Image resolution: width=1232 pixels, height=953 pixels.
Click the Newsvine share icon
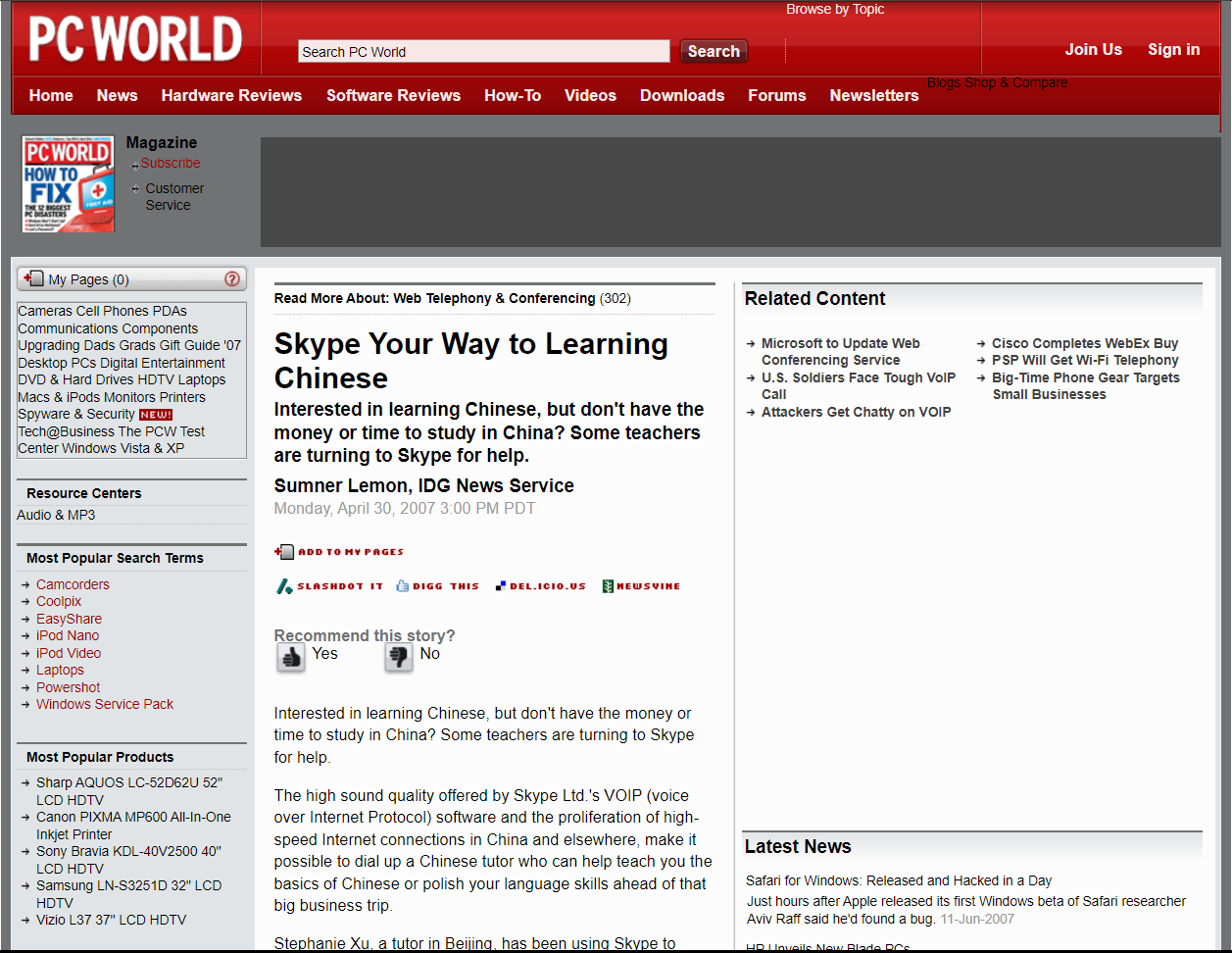pos(608,586)
